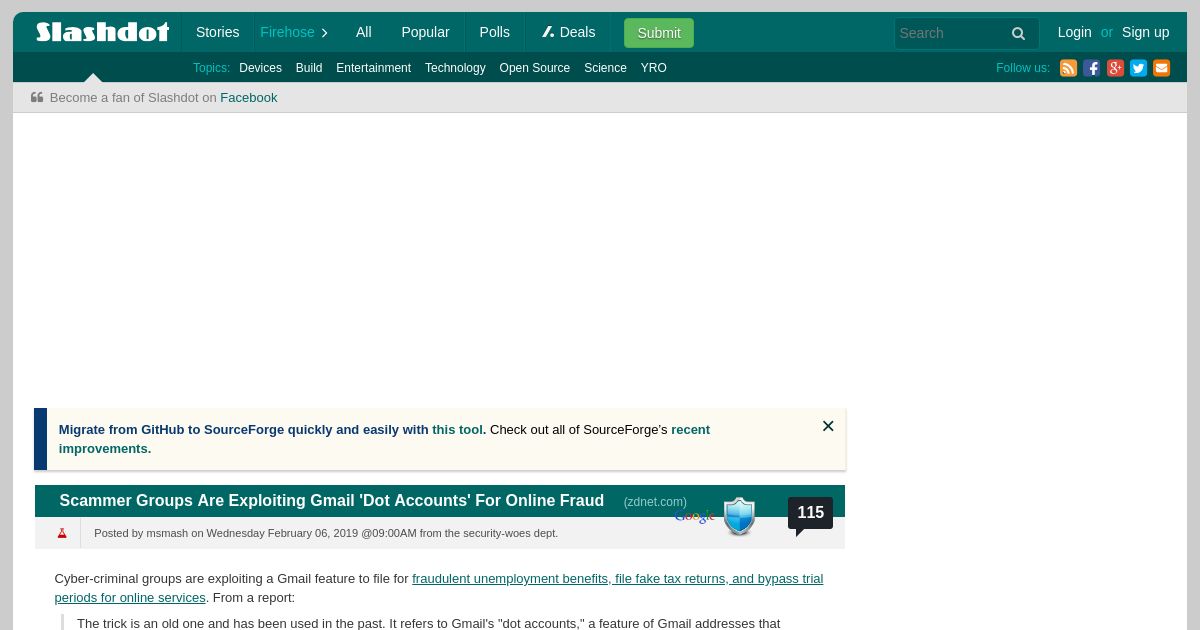The height and width of the screenshot is (630, 1200).
Task: Dismiss the SourceForge migration notice
Action: (x=828, y=426)
